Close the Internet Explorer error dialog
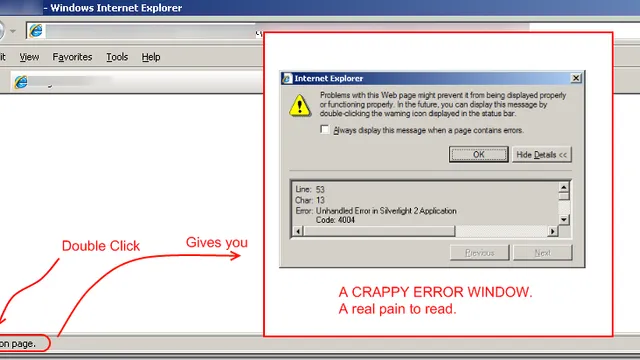 click(x=576, y=78)
